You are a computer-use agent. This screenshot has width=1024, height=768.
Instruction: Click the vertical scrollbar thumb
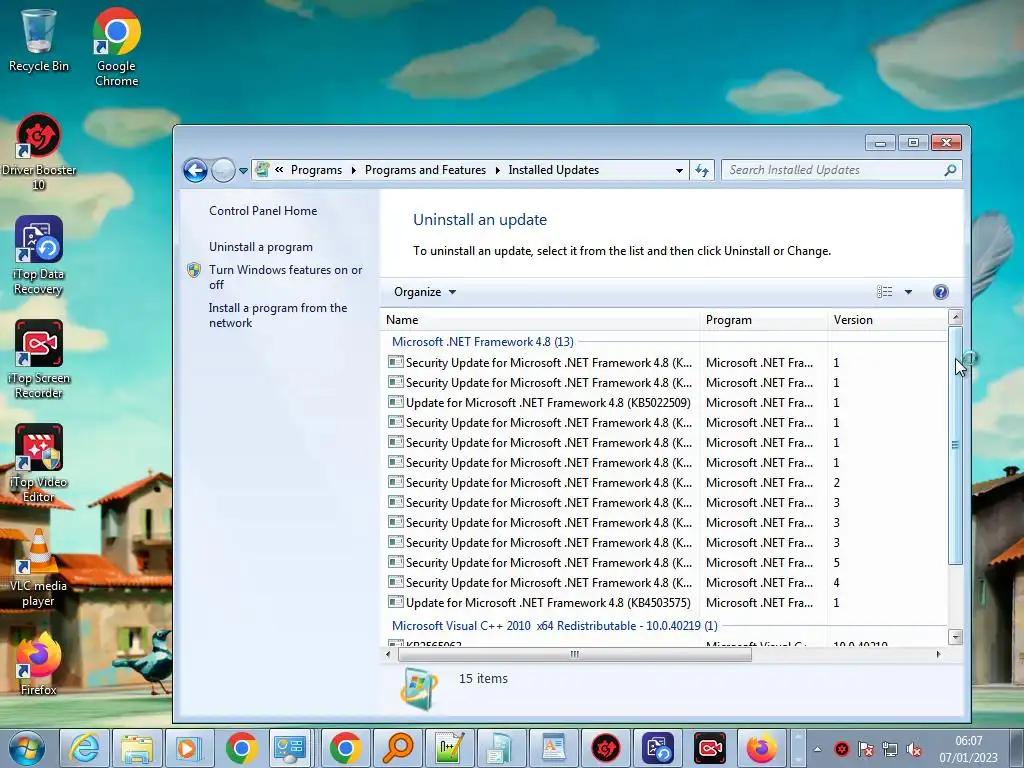pos(955,445)
